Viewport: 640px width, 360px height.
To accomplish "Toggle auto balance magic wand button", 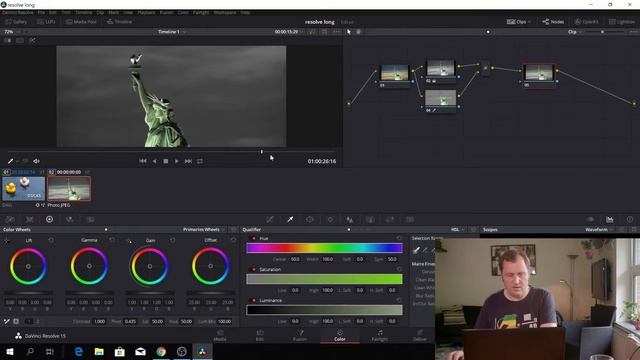I will (7, 322).
